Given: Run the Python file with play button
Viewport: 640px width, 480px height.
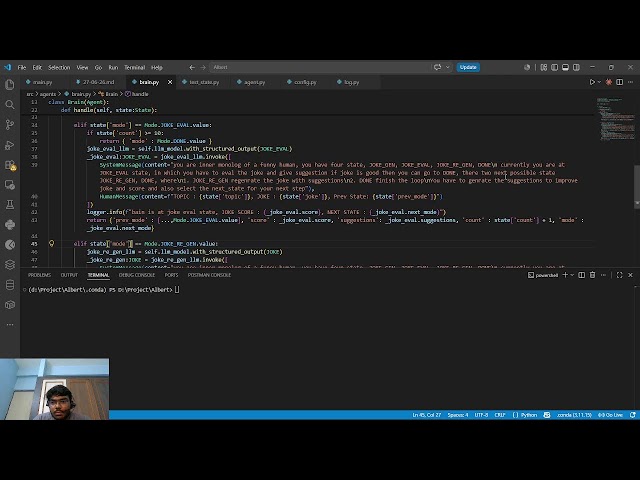Looking at the screenshot, I should coord(592,82).
